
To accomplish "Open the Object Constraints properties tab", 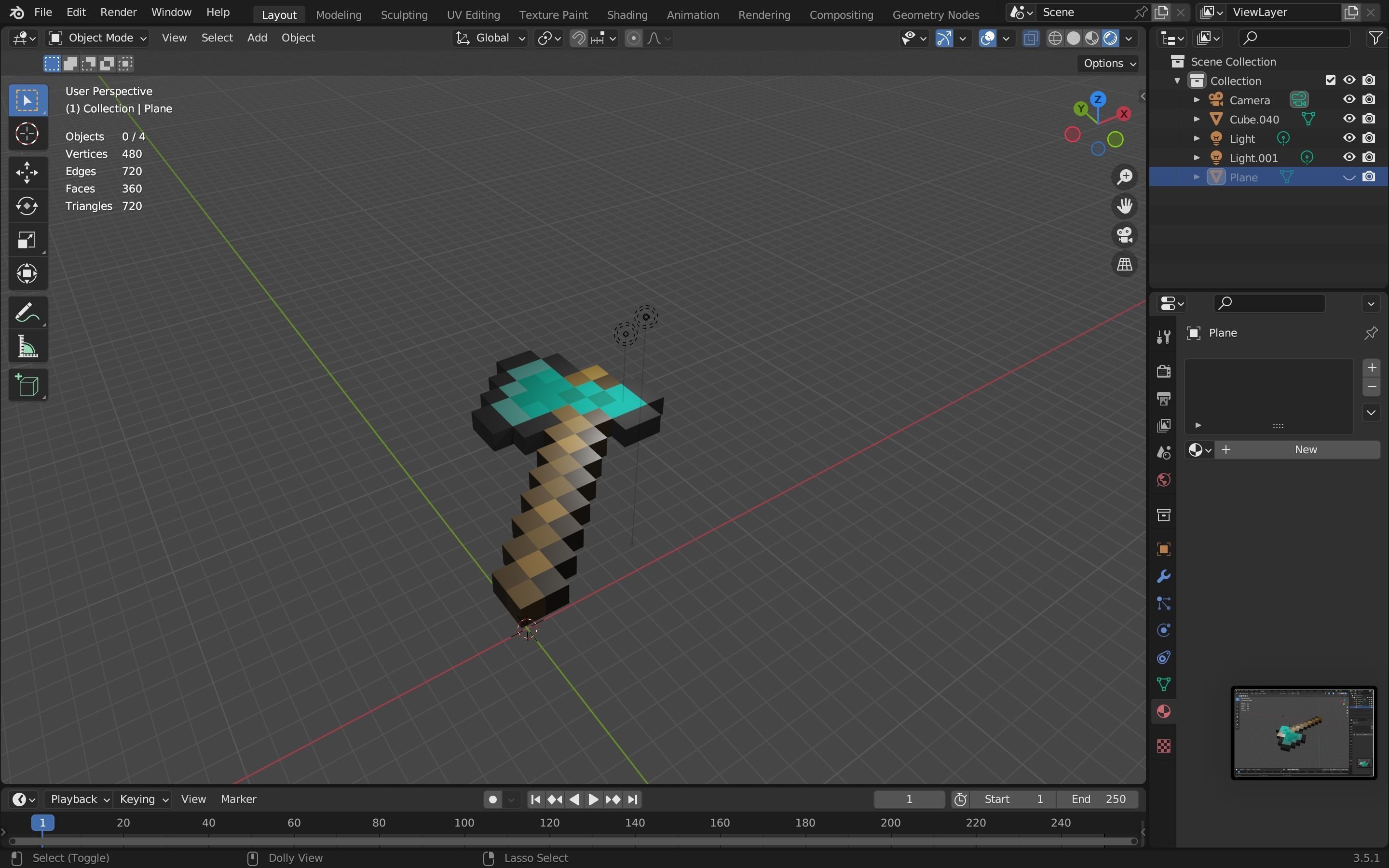I will click(1163, 657).
